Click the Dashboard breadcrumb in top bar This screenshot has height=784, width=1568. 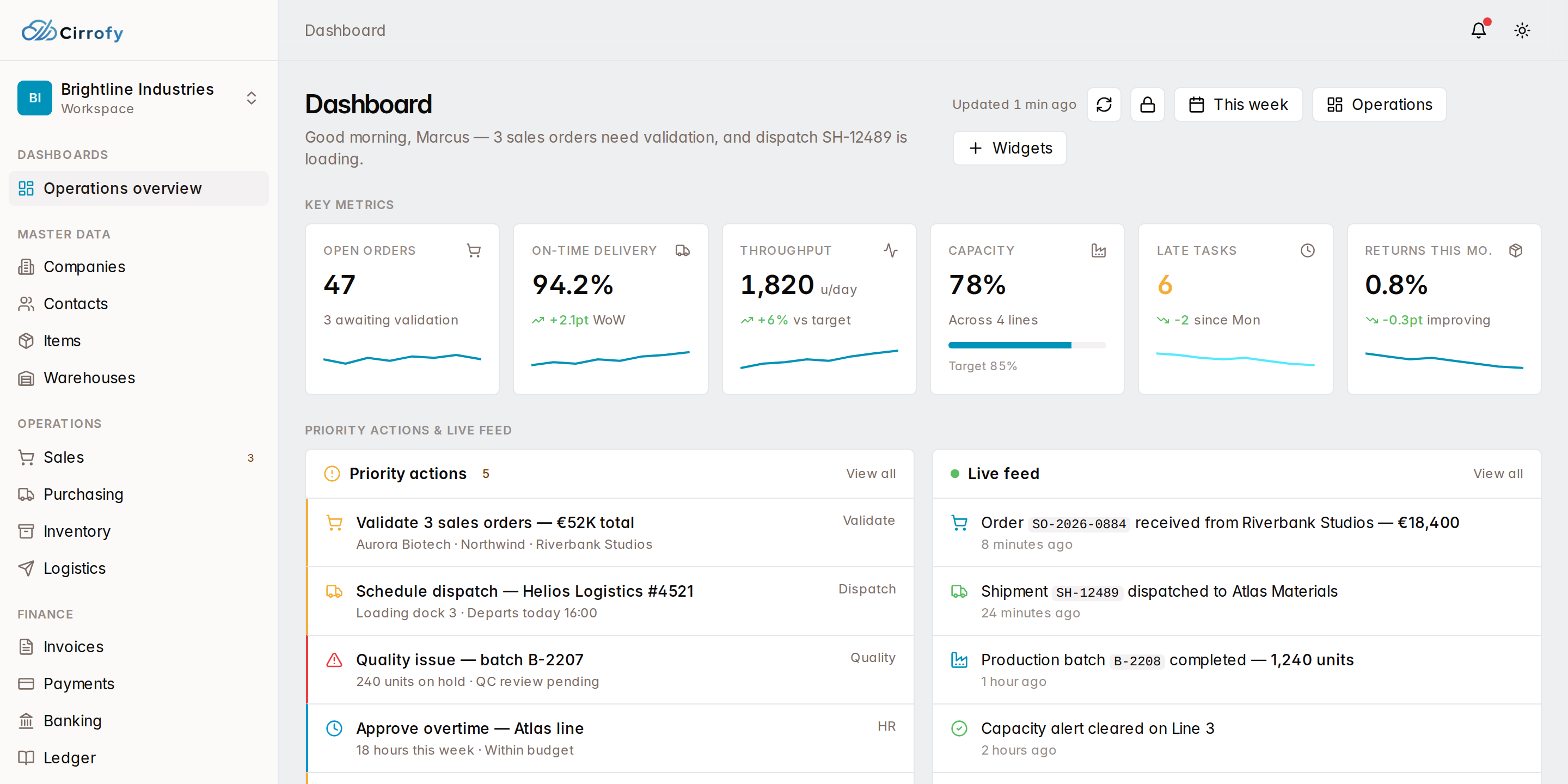click(x=345, y=30)
